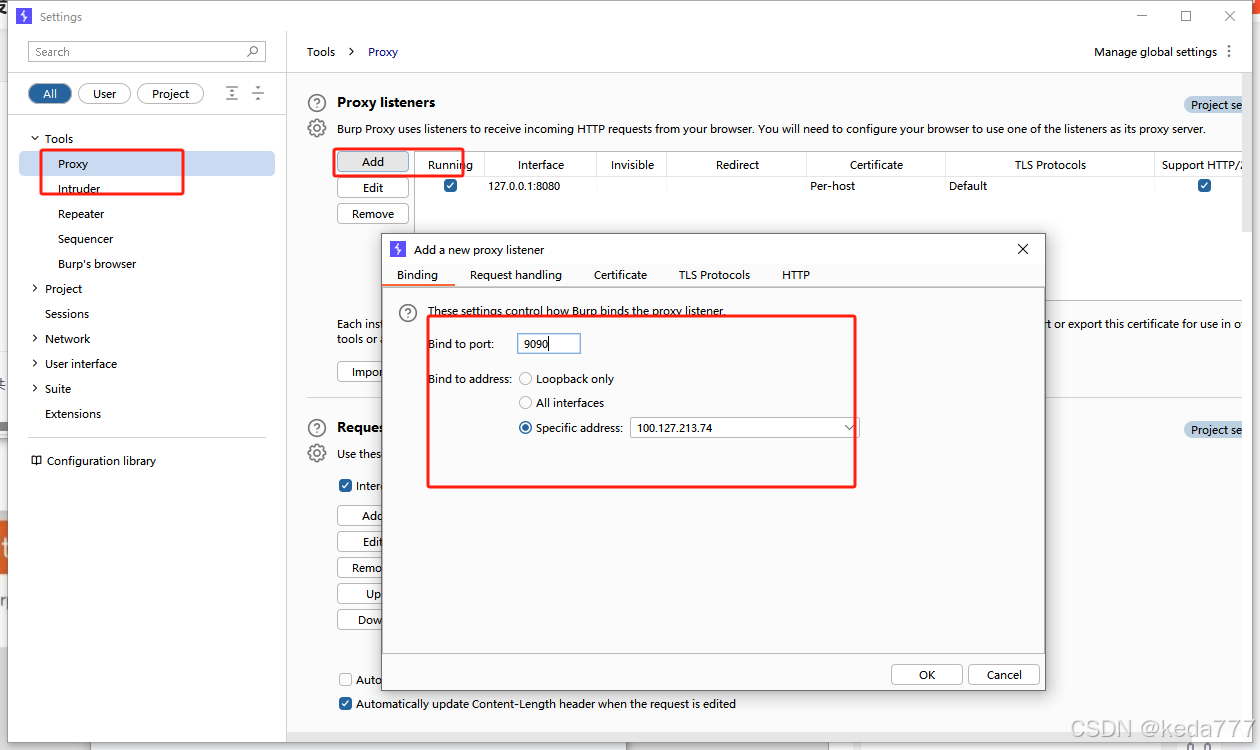Viewport: 1260px width, 750px height.
Task: Expand the Network tree section
Action: [x=35, y=339]
